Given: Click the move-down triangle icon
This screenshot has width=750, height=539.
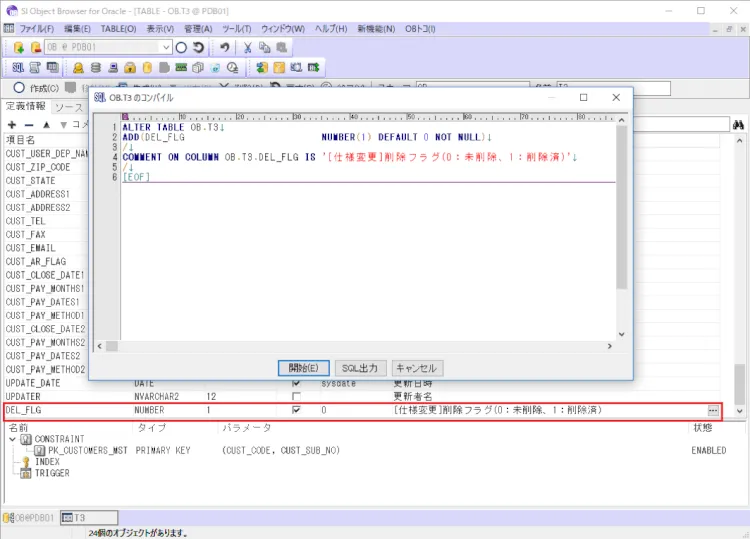Looking at the screenshot, I should [x=63, y=125].
